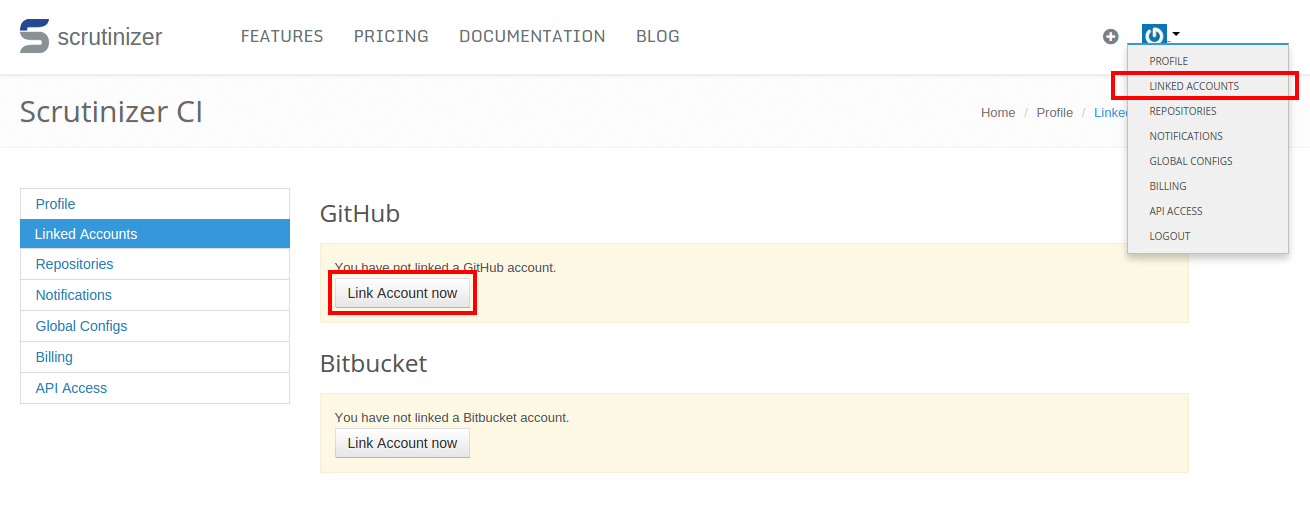The width and height of the screenshot is (1310, 524).
Task: Open Repositories in the left sidebar
Action: coord(75,264)
